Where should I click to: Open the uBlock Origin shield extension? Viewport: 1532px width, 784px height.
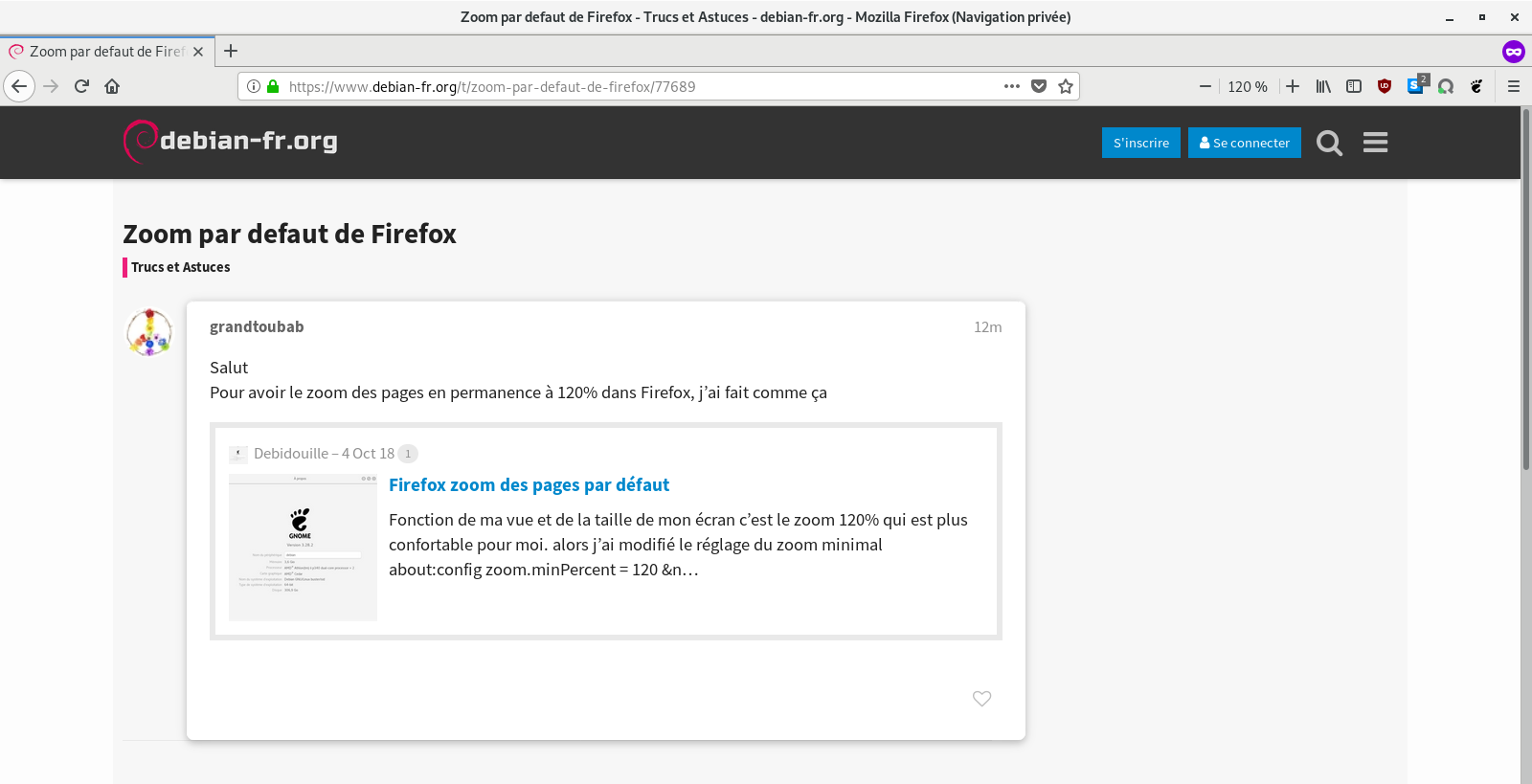[x=1385, y=86]
